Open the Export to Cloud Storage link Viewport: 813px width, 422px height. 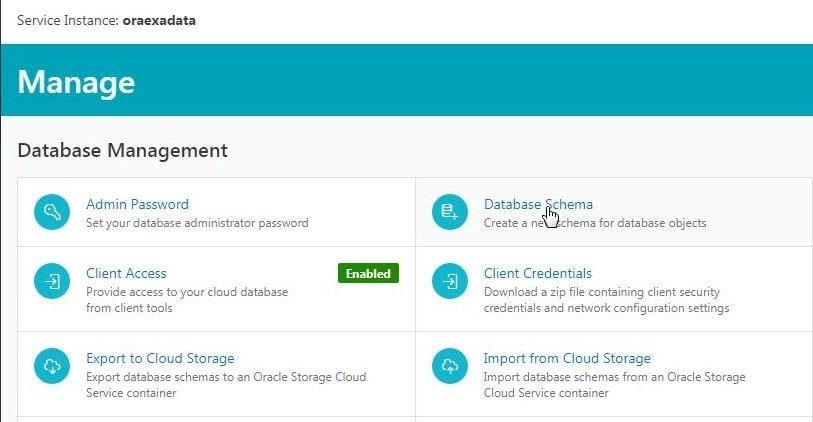[160, 358]
